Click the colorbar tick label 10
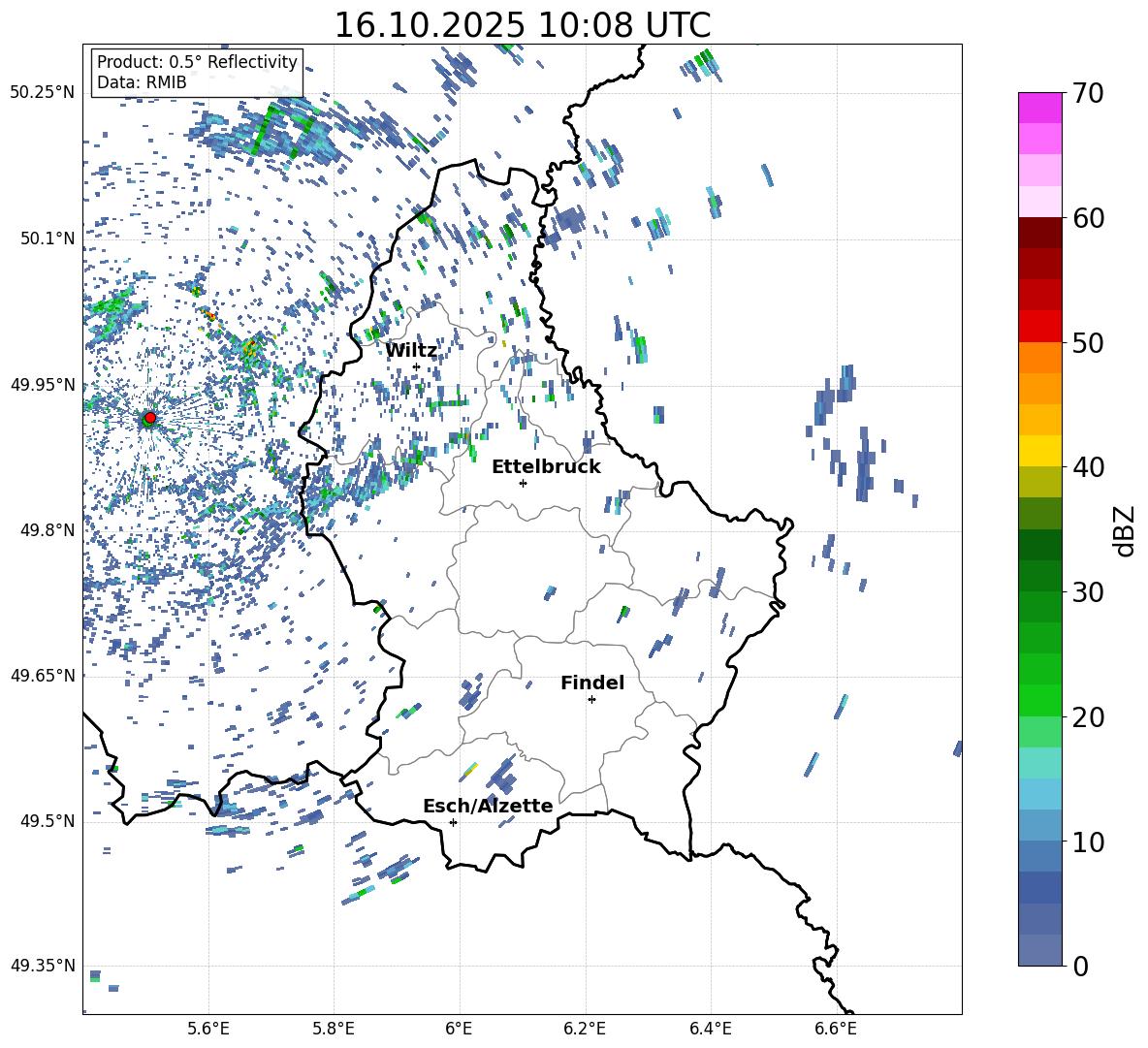The height and width of the screenshot is (1048, 1148). click(1089, 842)
